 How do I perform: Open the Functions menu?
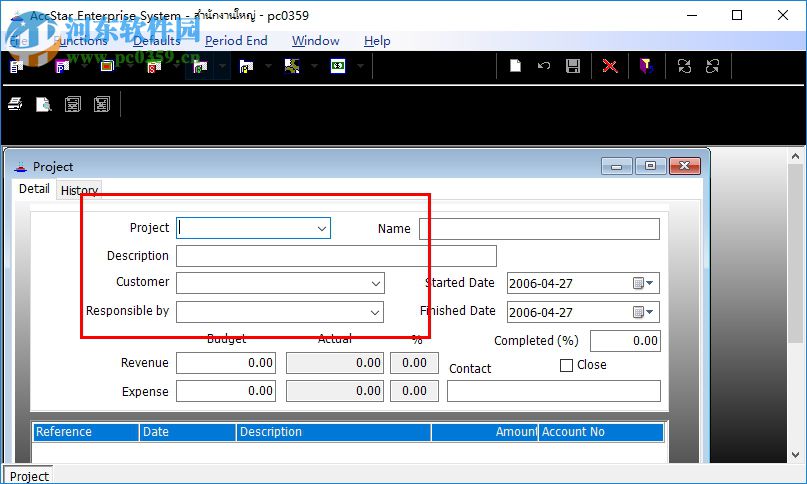pos(80,41)
